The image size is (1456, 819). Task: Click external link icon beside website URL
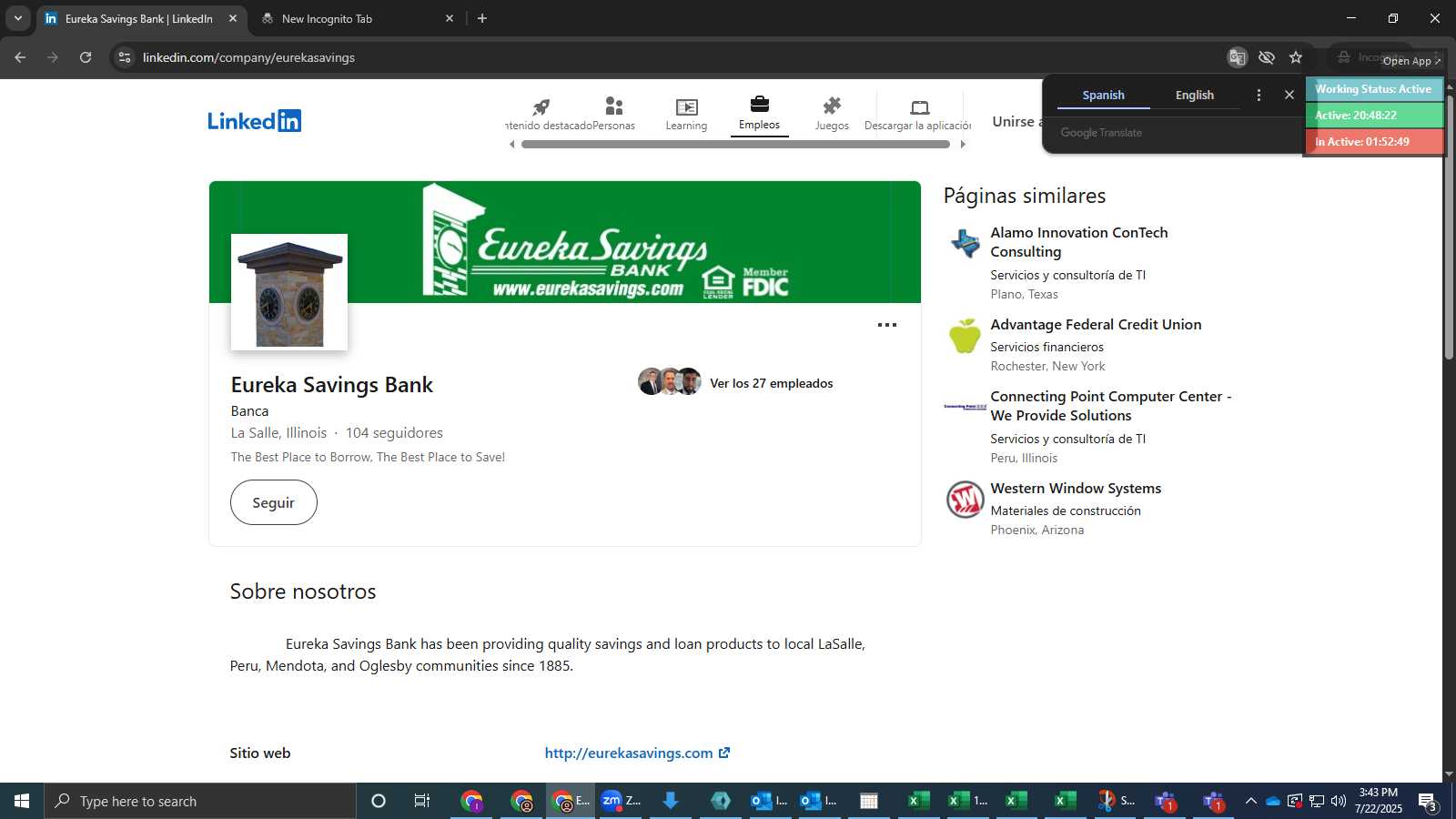pyautogui.click(x=724, y=753)
